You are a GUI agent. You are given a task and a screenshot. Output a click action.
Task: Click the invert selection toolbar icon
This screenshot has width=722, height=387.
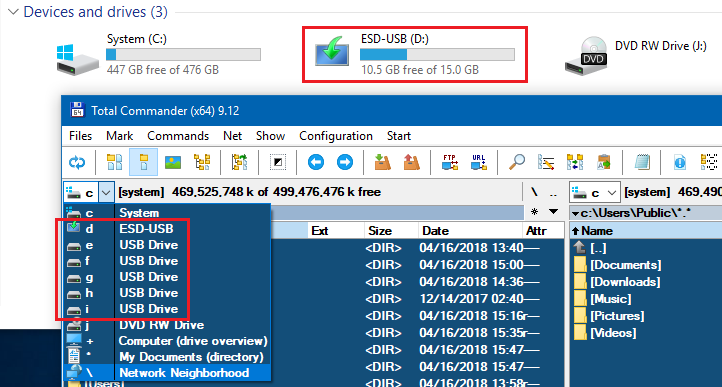[278, 162]
